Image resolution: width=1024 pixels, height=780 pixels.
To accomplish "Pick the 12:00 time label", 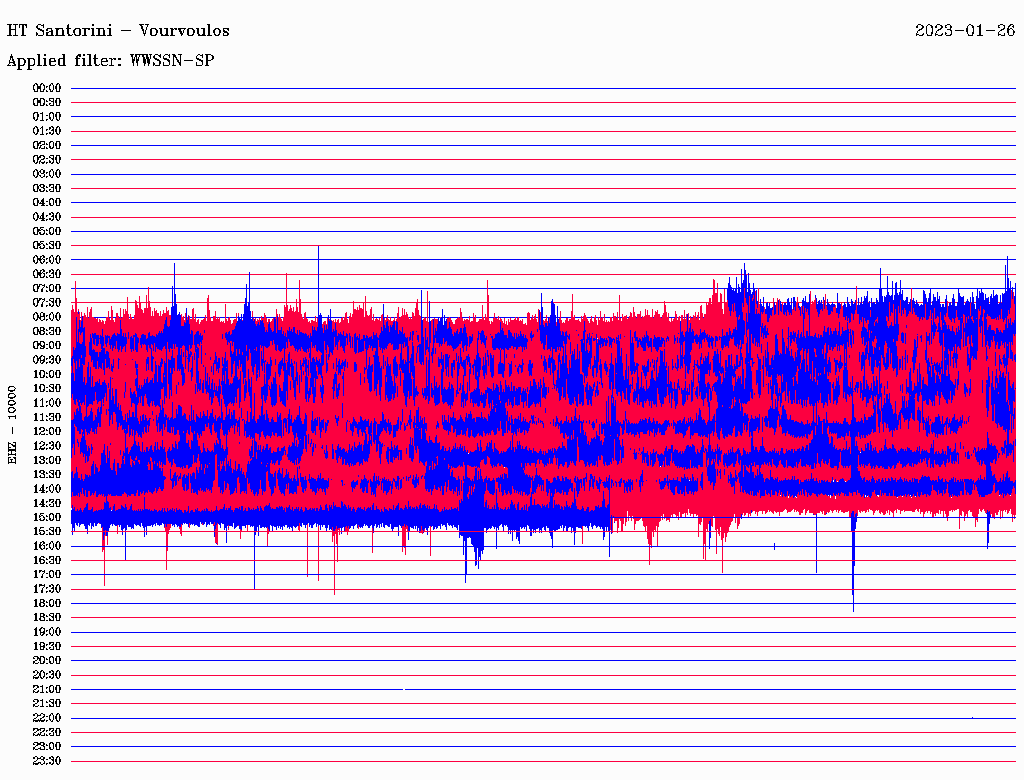I will [47, 432].
